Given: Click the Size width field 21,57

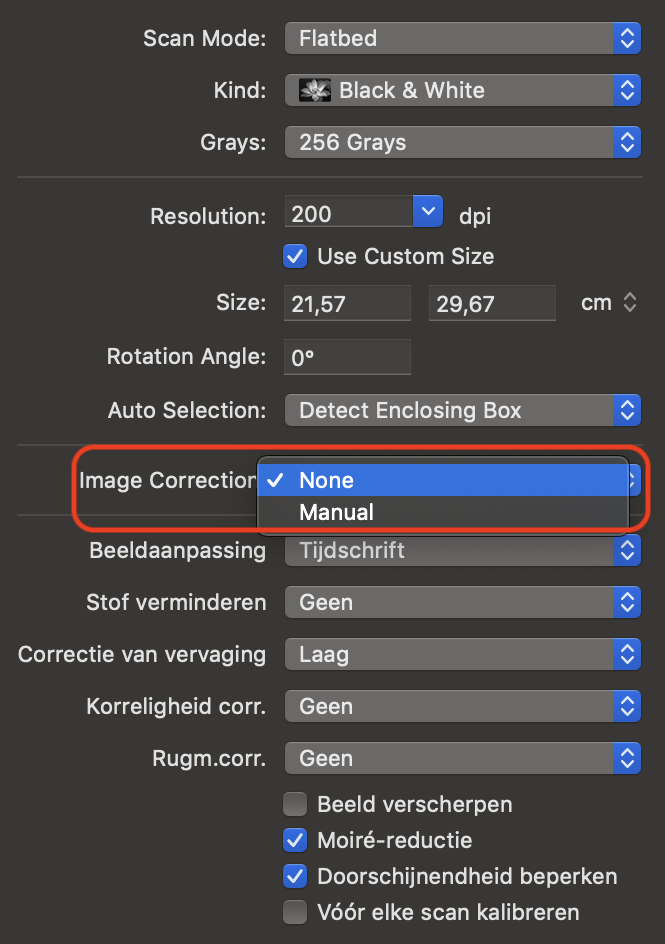Looking at the screenshot, I should pyautogui.click(x=347, y=303).
